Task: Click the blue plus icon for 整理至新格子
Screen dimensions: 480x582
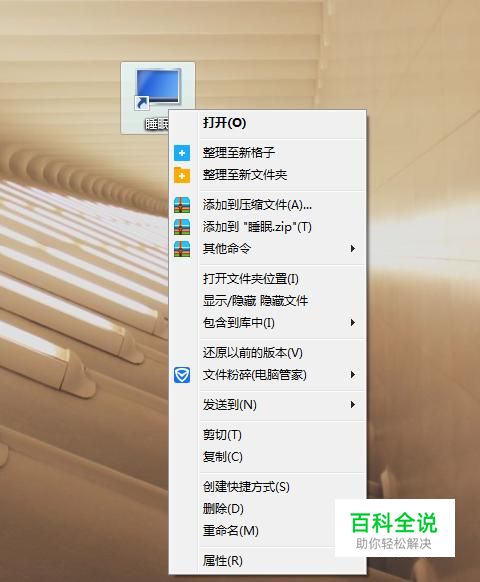Action: point(182,153)
